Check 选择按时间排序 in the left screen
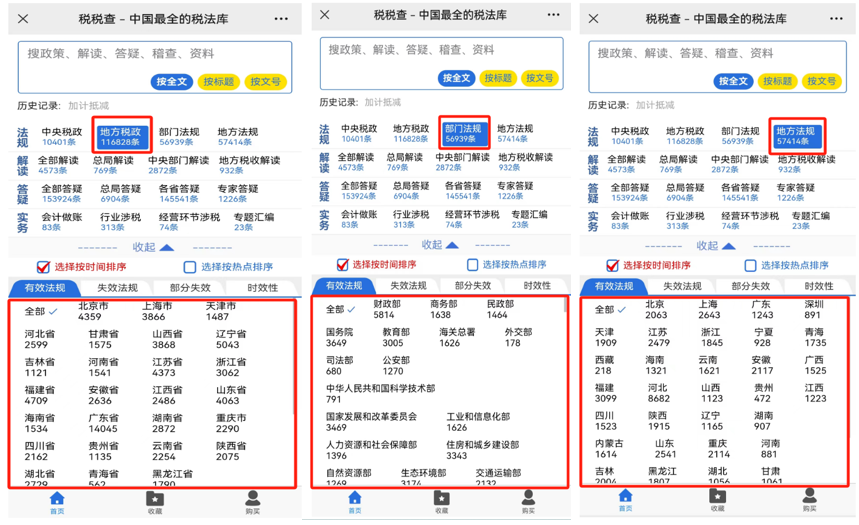This screenshot has width=859, height=525. 43,267
